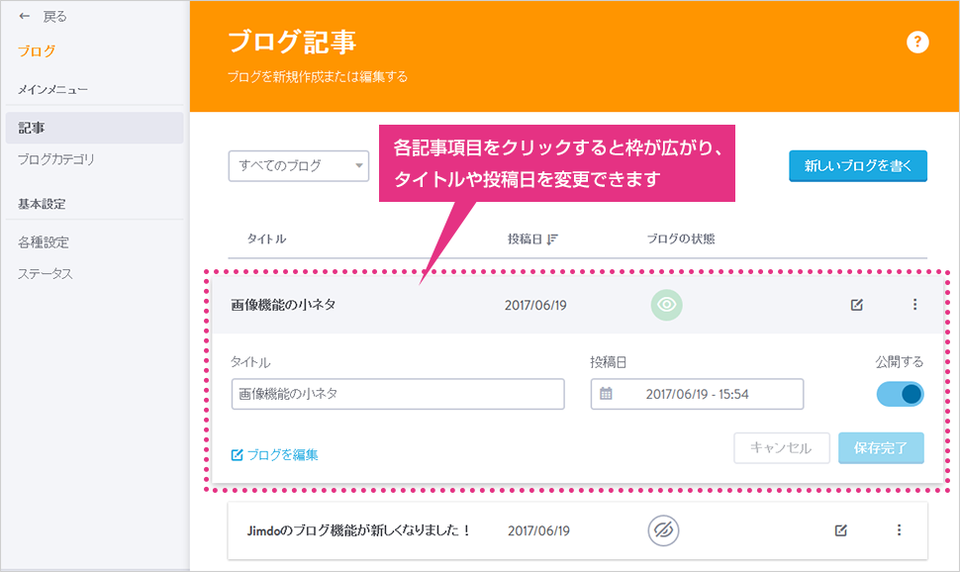Screen dimensions: 960x572
Task: Click the 投稿日 date input field
Action: (697, 394)
